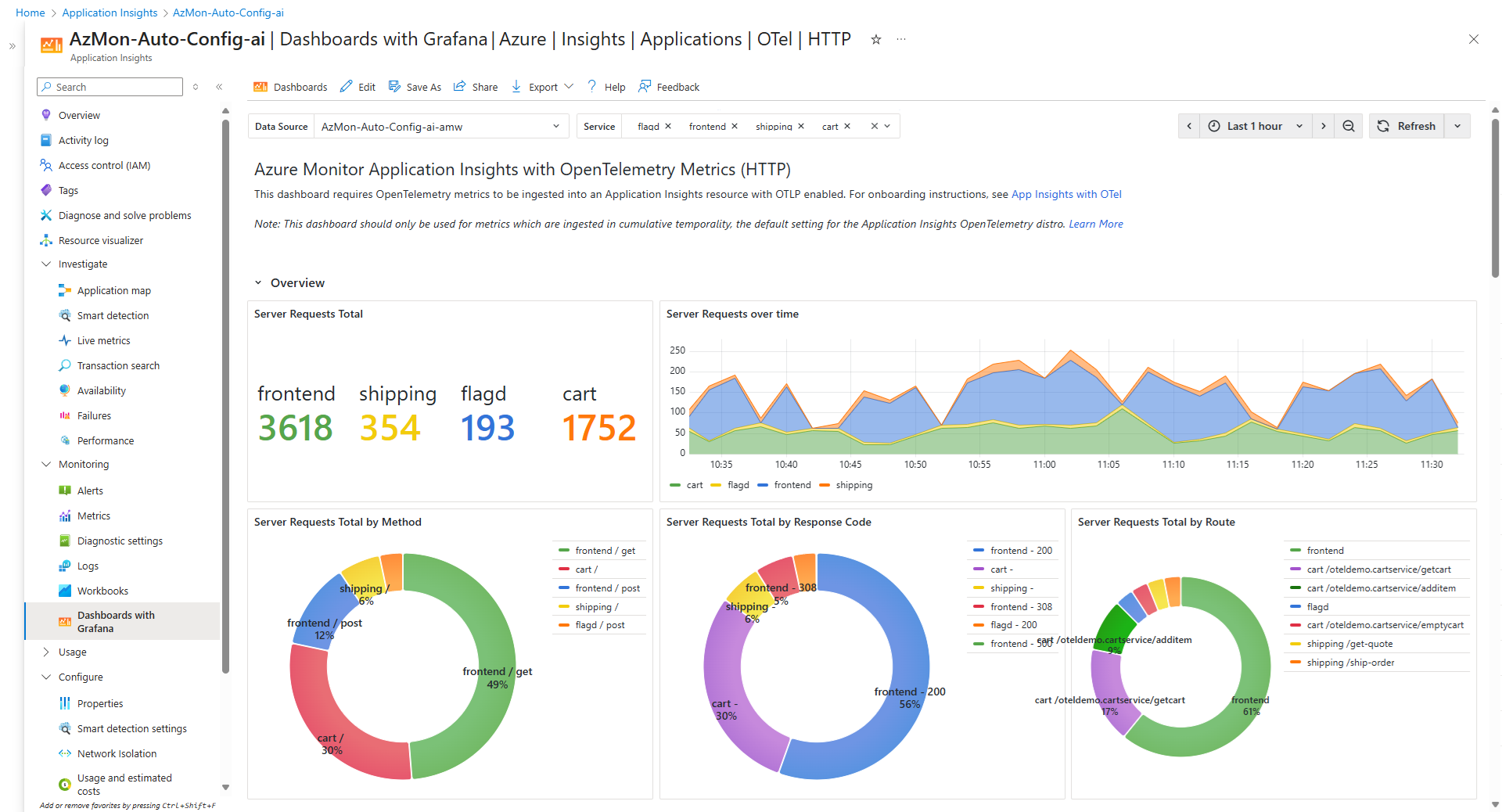
Task: Collapse the left navigation menu chevron
Action: tap(219, 87)
